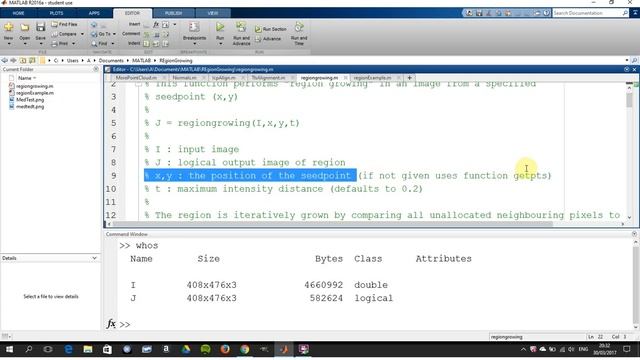Image resolution: width=640 pixels, height=360 pixels.
Task: Select MedTest.png in Current Folder
Action: (x=30, y=100)
